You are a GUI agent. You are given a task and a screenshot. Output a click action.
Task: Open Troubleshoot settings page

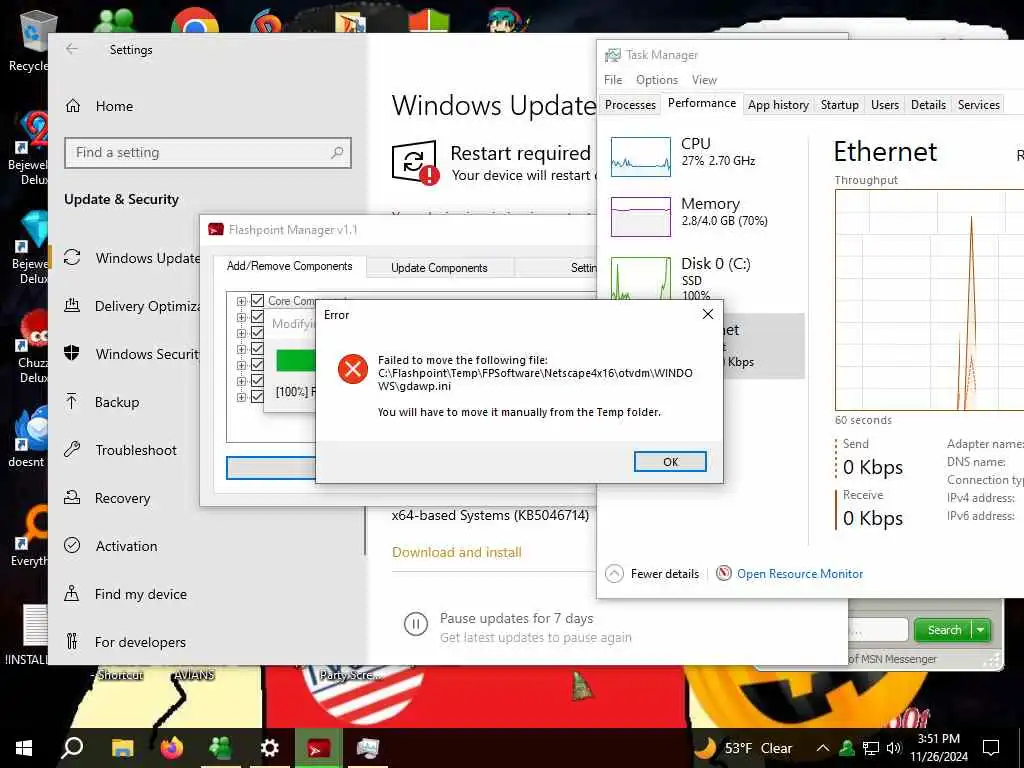(120, 450)
